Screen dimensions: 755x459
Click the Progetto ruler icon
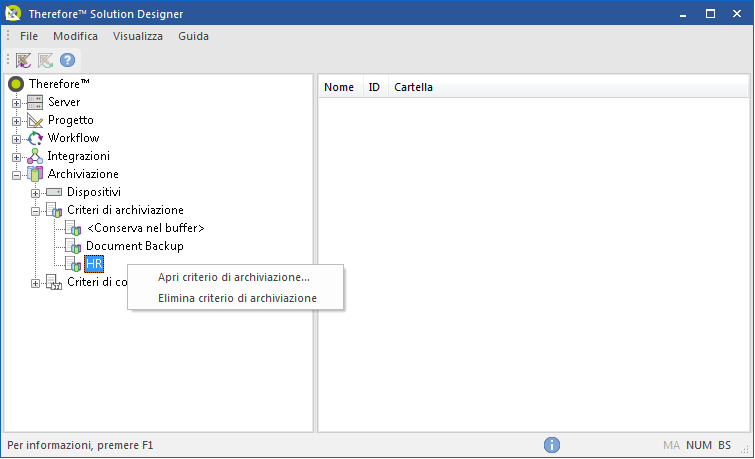(x=35, y=120)
